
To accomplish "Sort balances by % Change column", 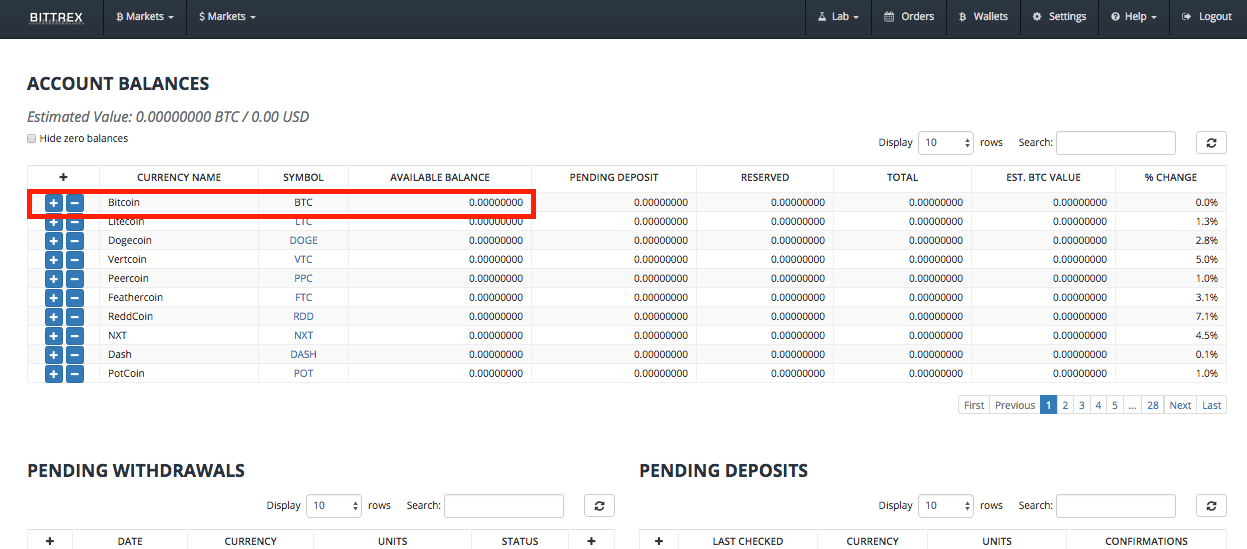I will 1171,177.
